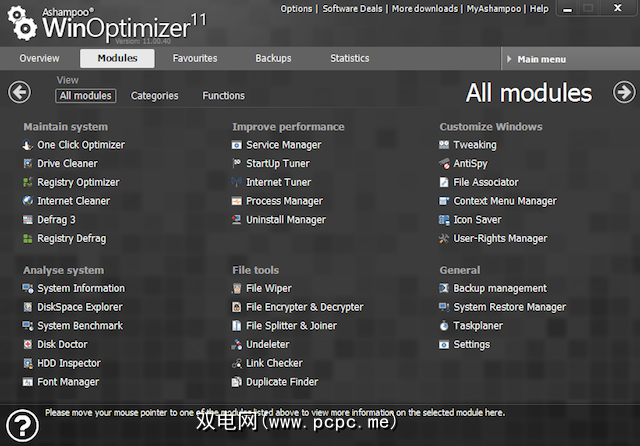Go forward with the right arrow button
The image size is (640, 446).
coord(624,92)
